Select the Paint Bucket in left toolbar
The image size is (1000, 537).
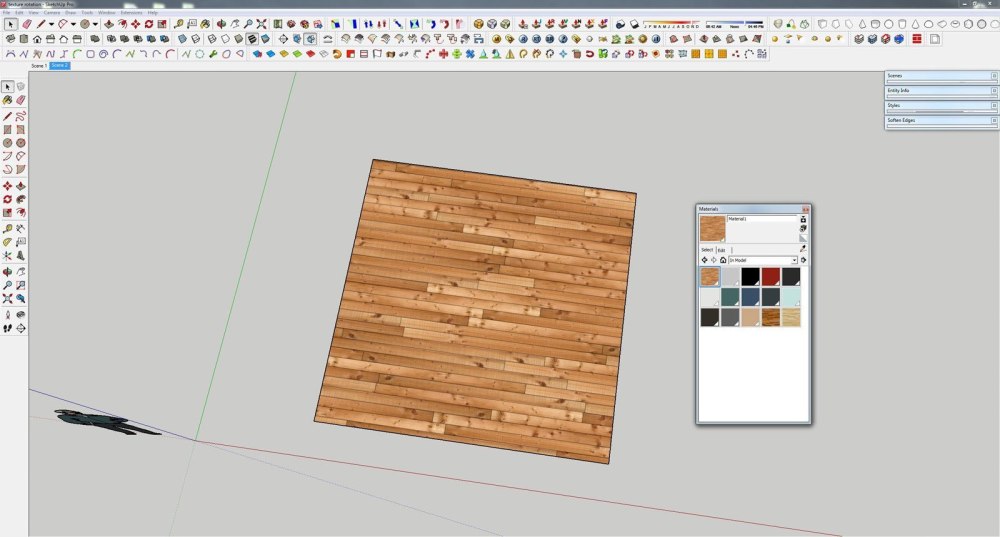click(7, 100)
